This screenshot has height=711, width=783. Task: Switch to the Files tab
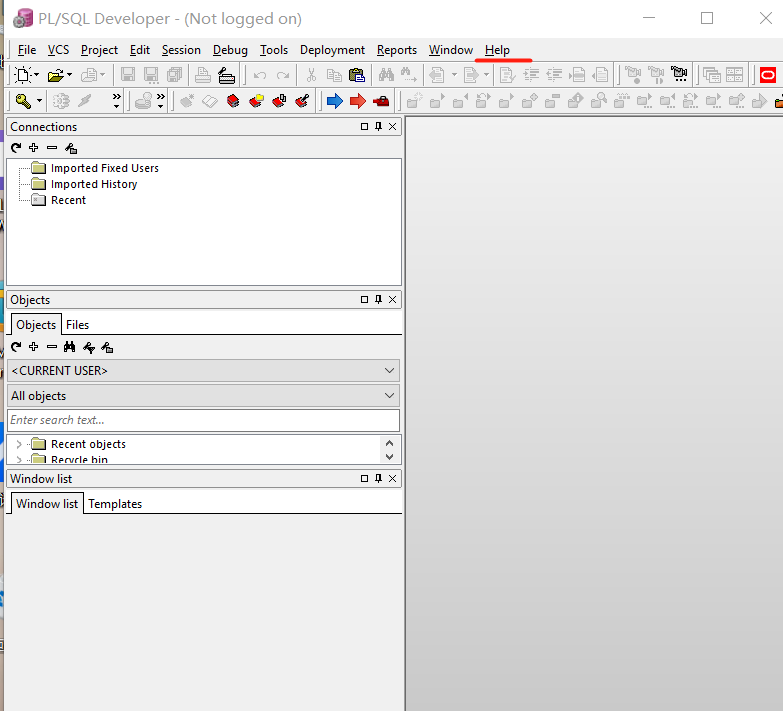77,325
